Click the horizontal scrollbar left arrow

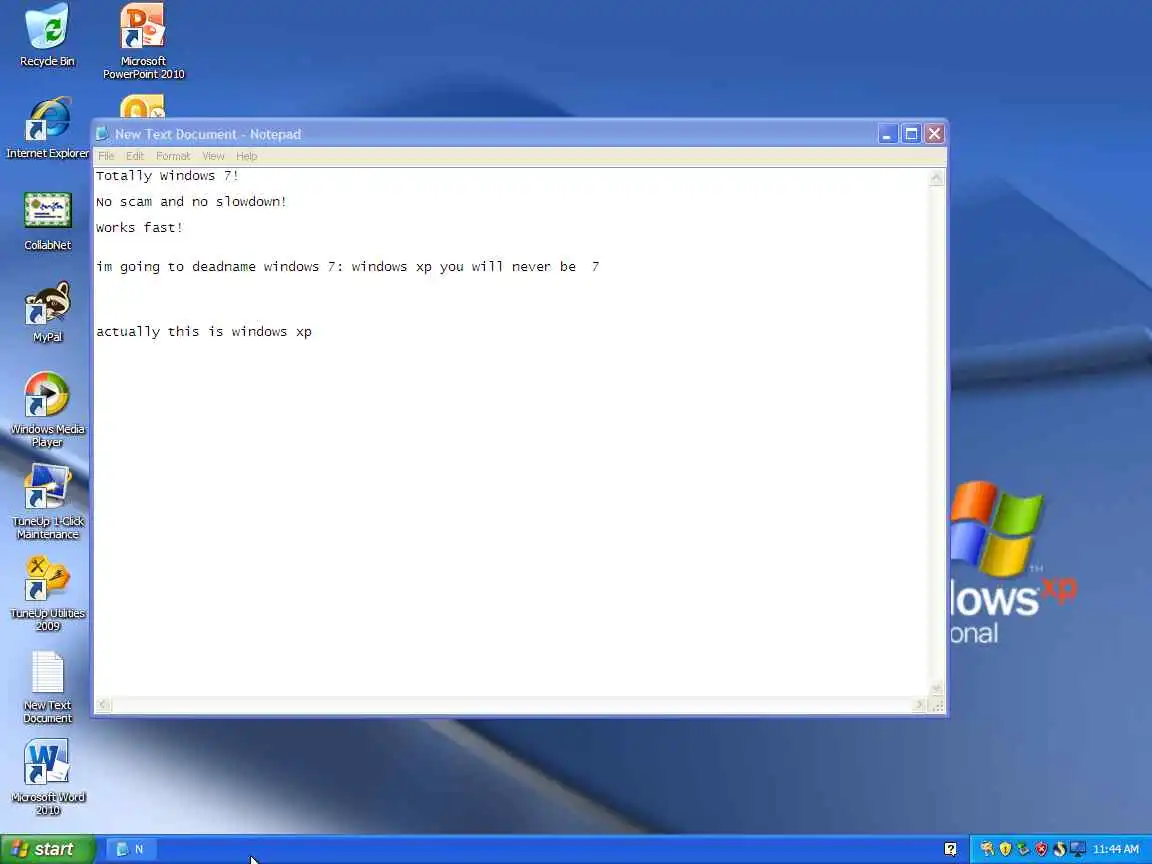tap(104, 705)
